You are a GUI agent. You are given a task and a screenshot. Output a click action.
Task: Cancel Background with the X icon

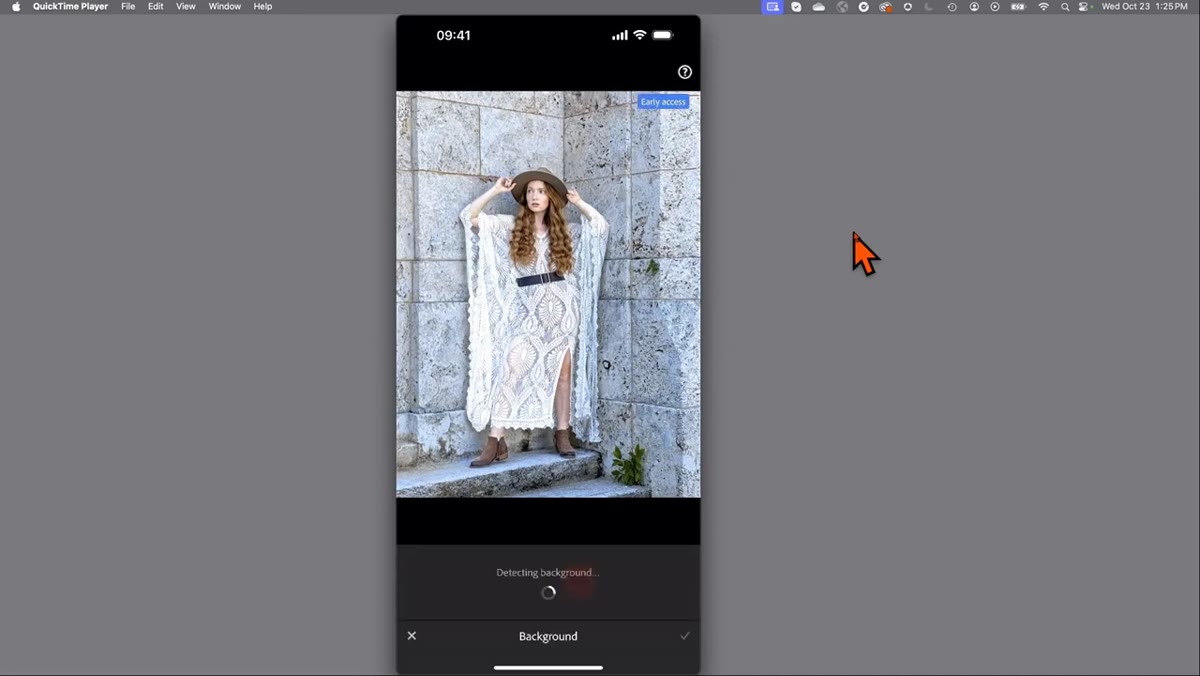[x=411, y=636]
